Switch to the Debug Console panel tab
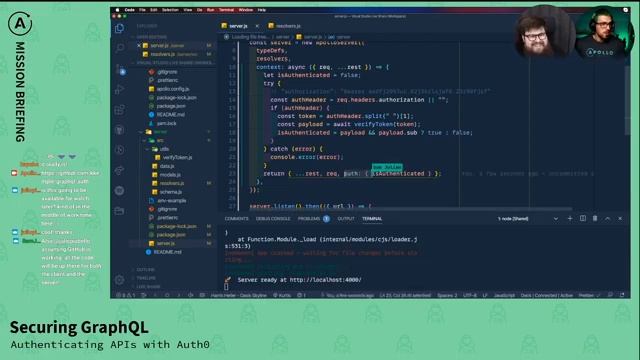640x360 pixels. tap(273, 219)
